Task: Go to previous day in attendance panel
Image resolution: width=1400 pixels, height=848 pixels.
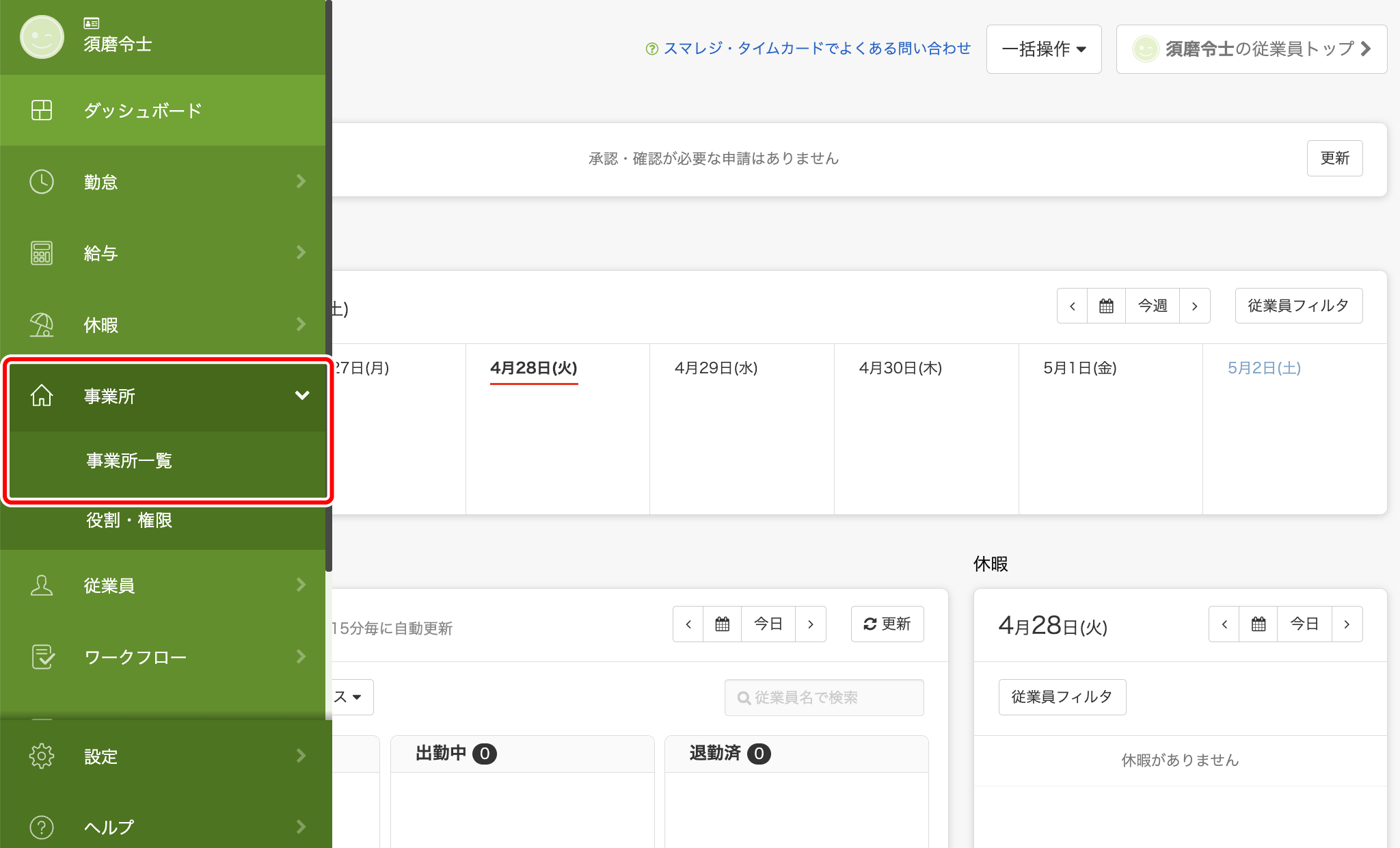Action: pos(688,624)
